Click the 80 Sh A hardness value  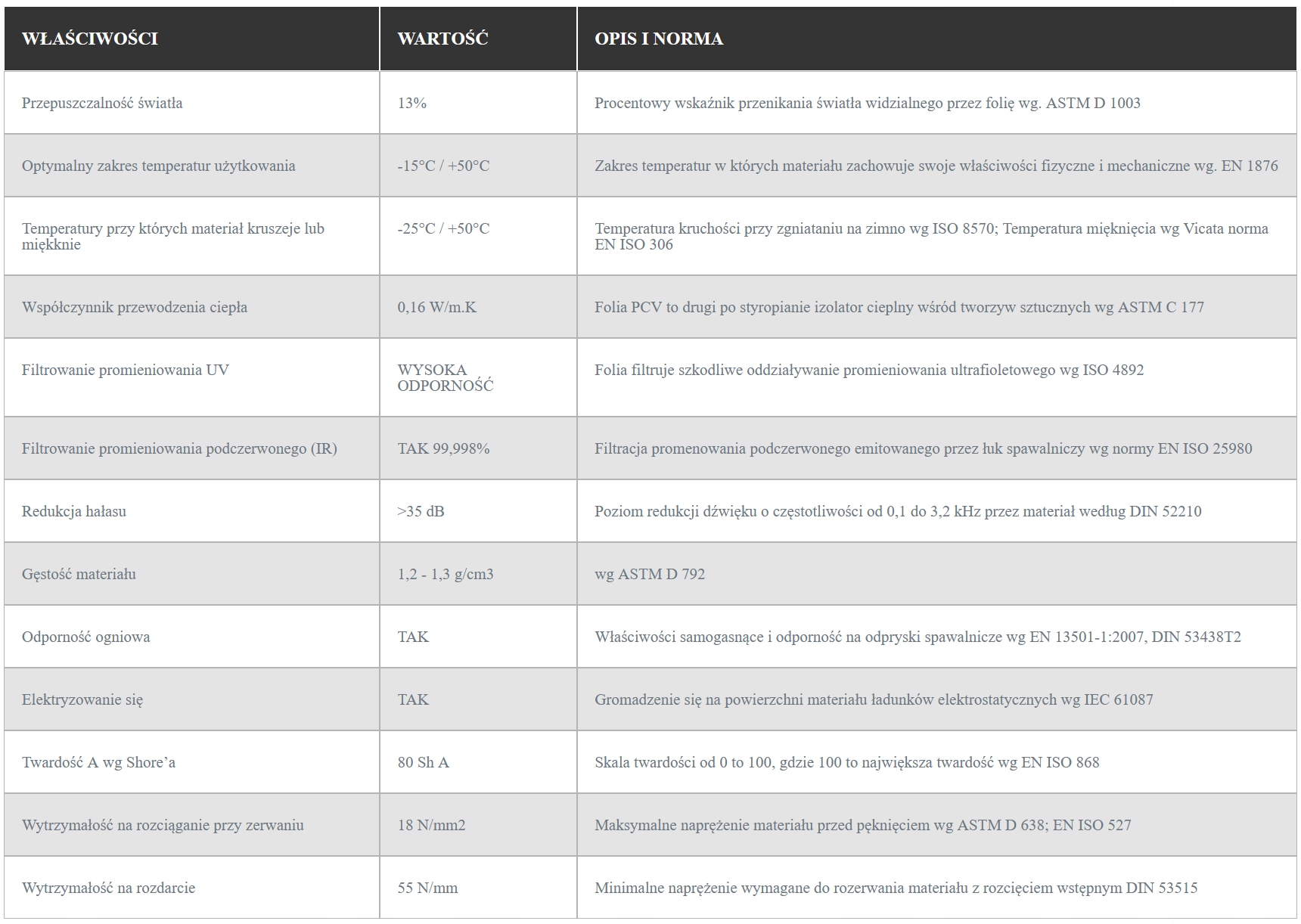click(x=423, y=762)
